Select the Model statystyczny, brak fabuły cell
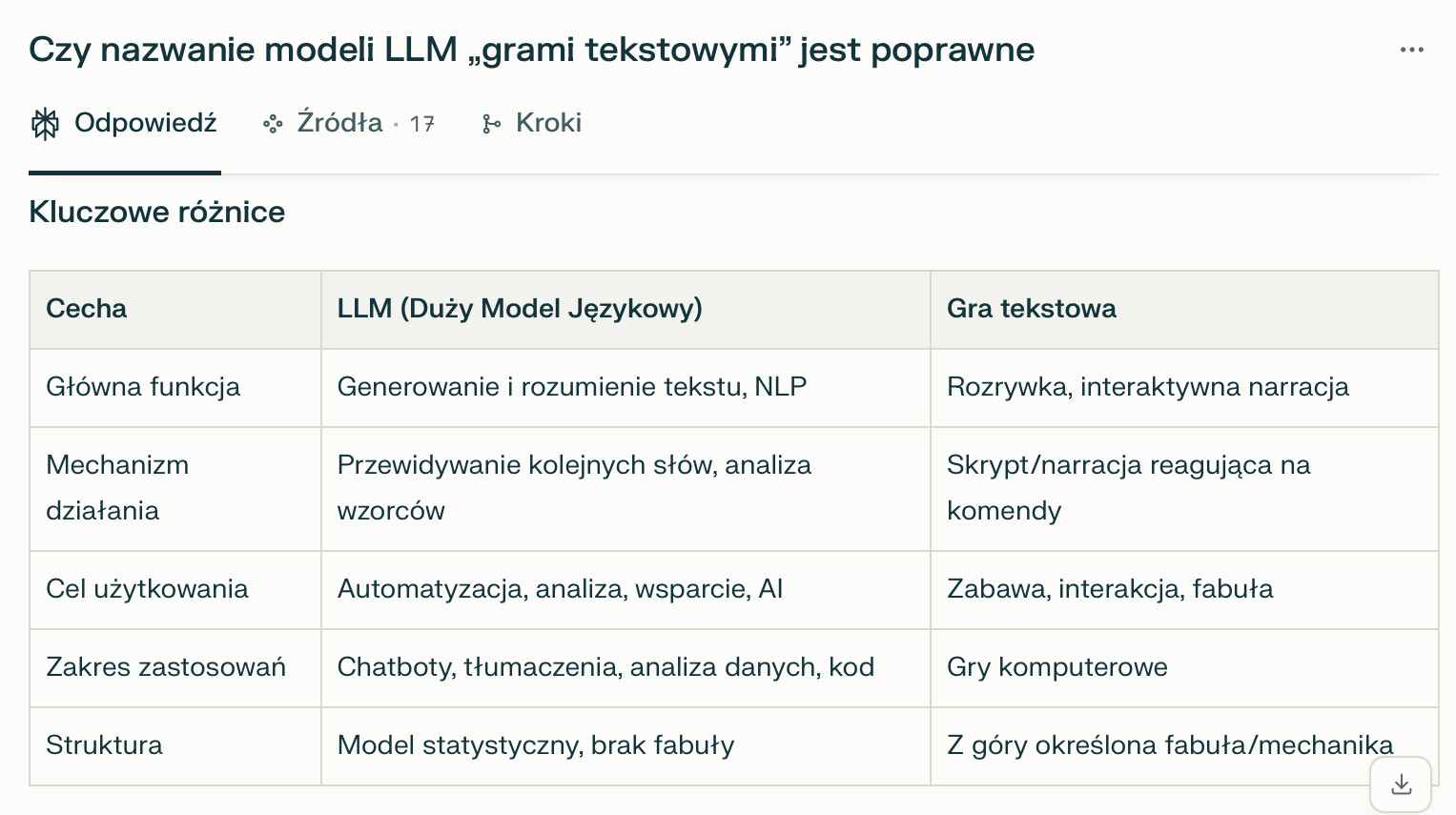Viewport: 1456px width, 815px height. [536, 745]
